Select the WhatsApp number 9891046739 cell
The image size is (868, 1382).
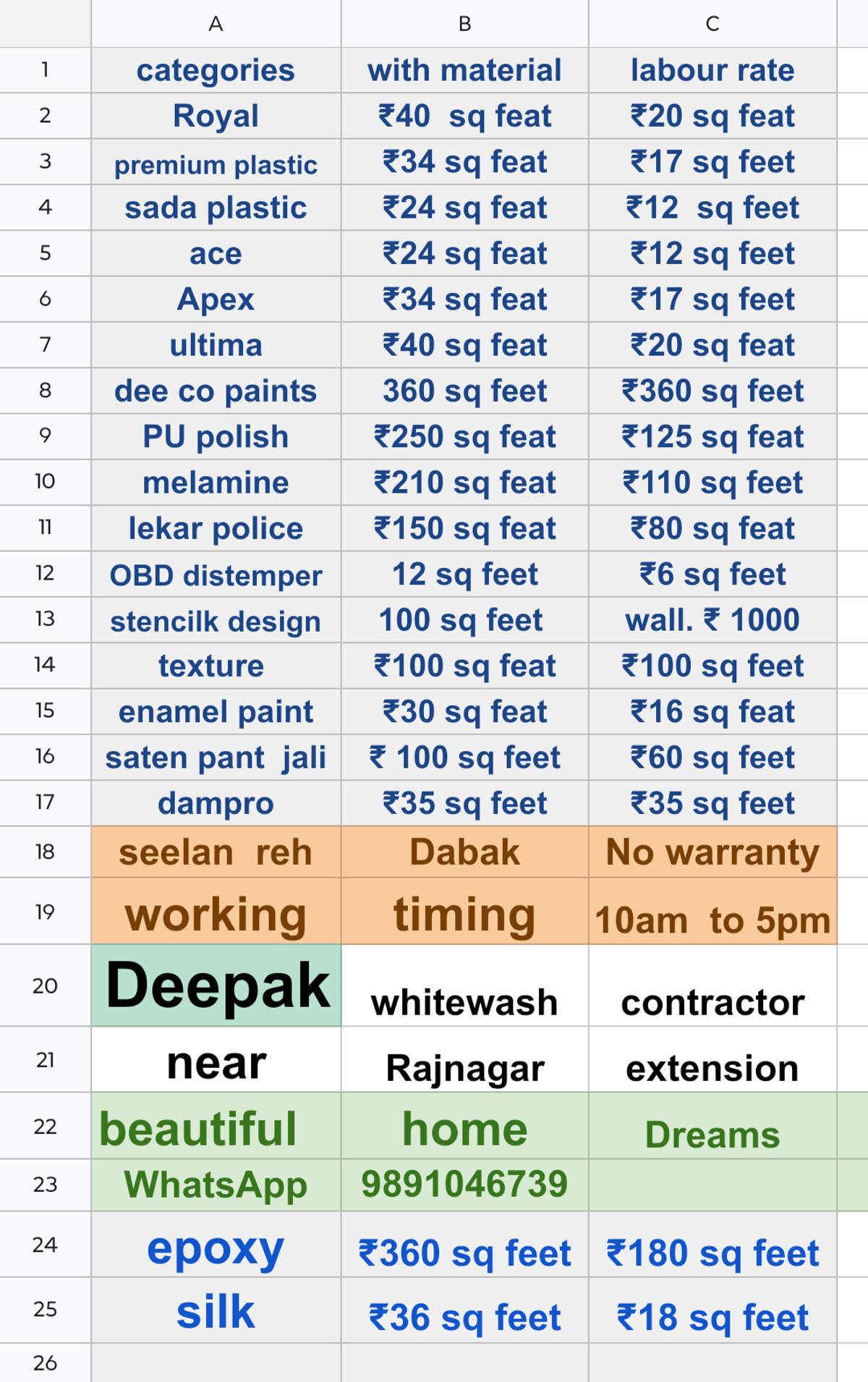464,1184
